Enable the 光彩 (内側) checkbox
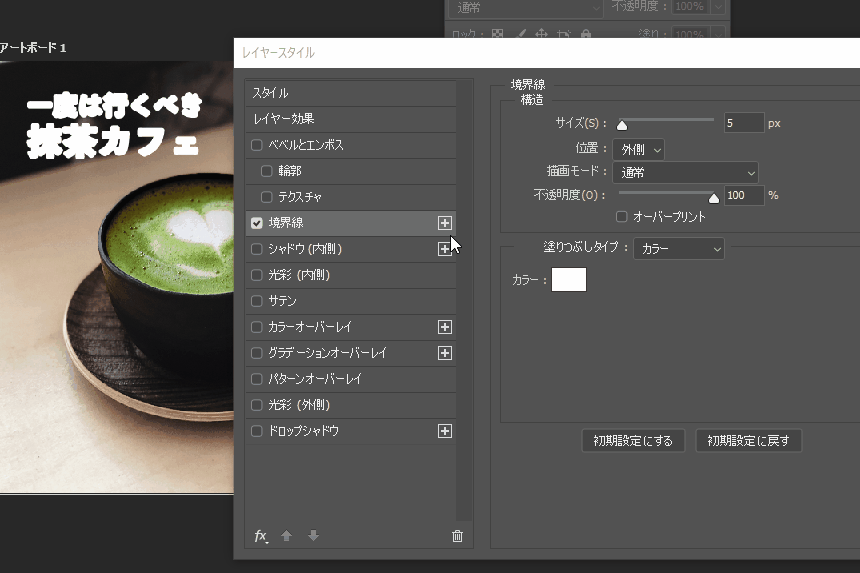Image resolution: width=860 pixels, height=573 pixels. (x=257, y=275)
